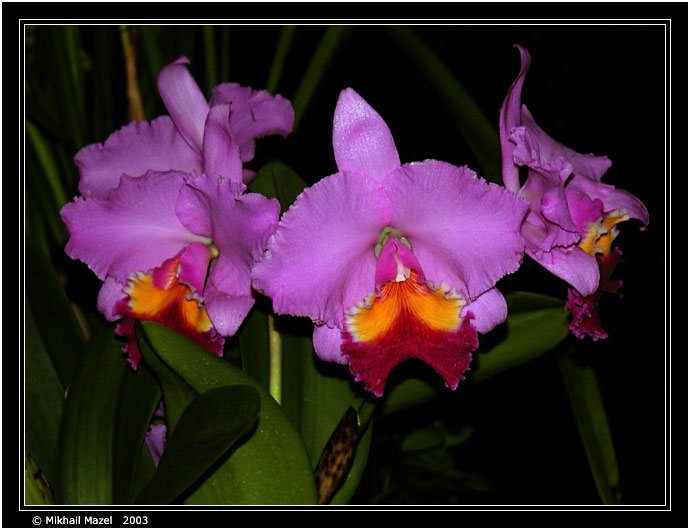Click the small purple bud near bottom left

tap(156, 438)
